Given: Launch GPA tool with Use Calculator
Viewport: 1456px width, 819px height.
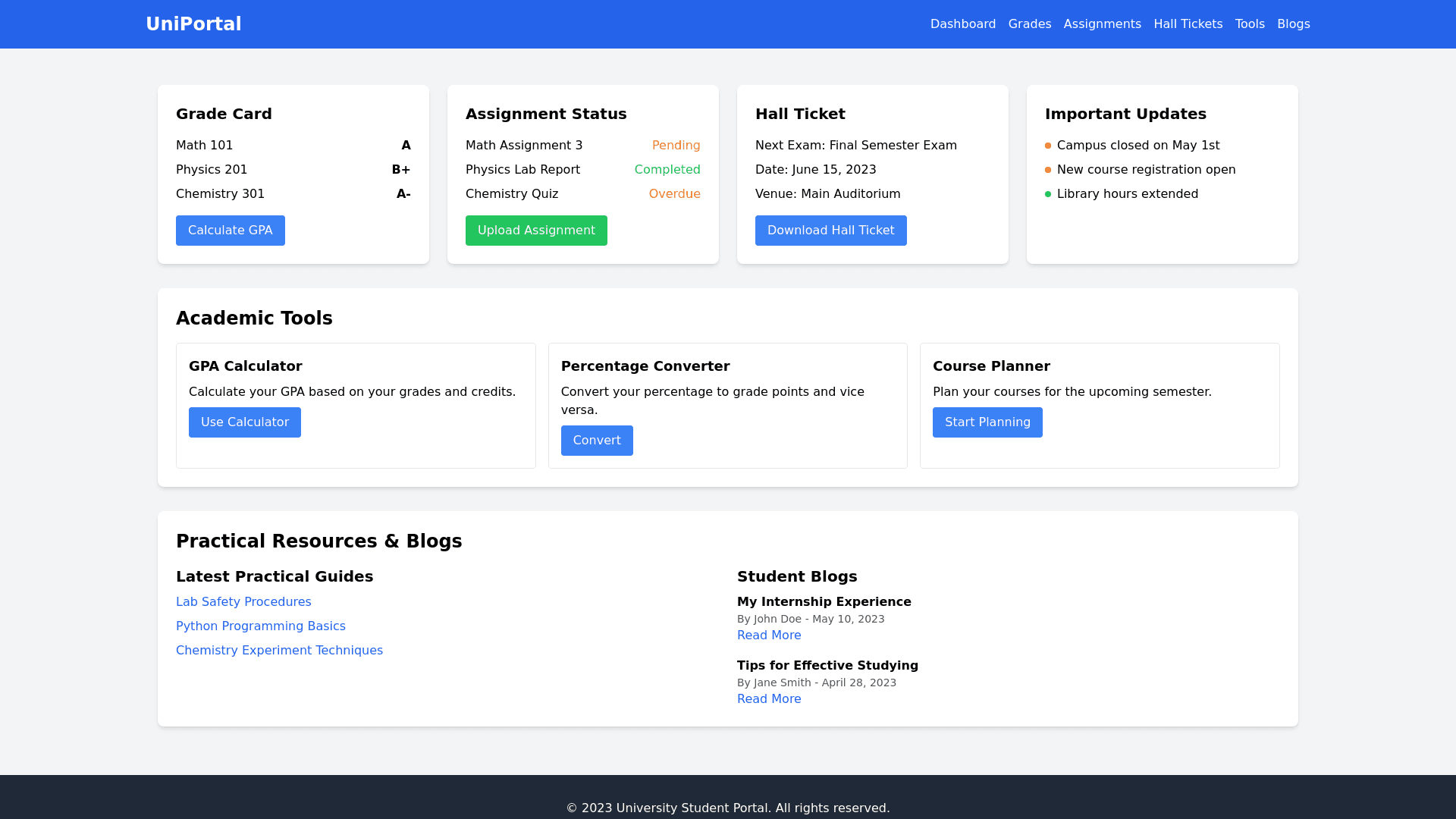Looking at the screenshot, I should coord(244,422).
